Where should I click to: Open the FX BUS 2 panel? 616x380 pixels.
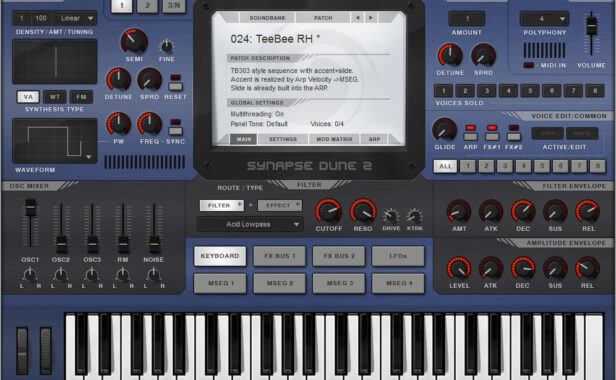(x=339, y=256)
